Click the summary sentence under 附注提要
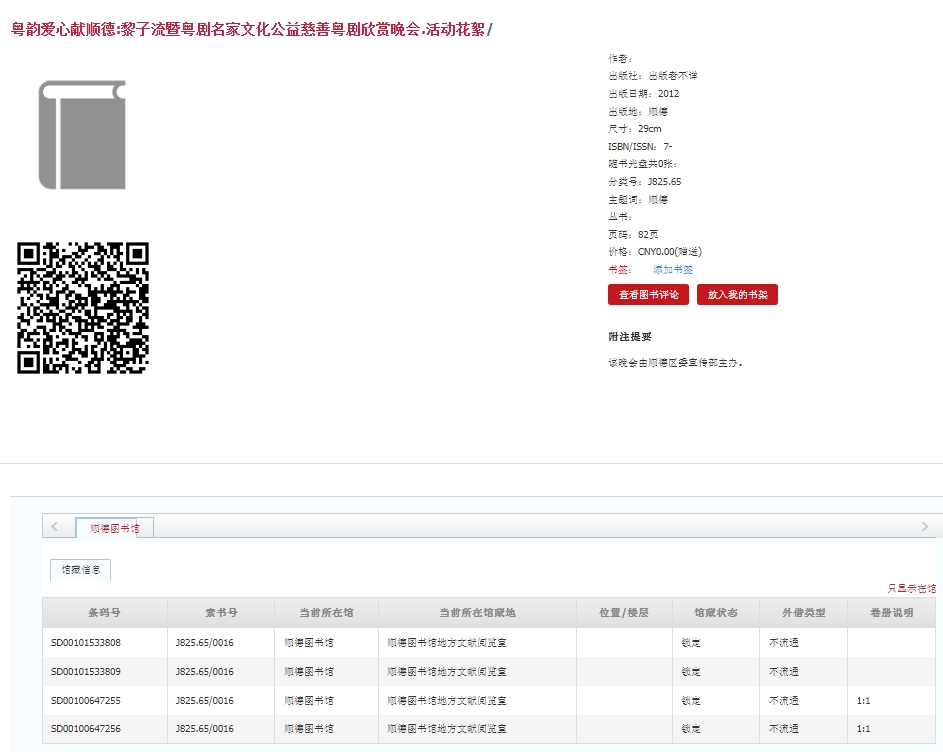943x752 pixels. click(x=675, y=363)
